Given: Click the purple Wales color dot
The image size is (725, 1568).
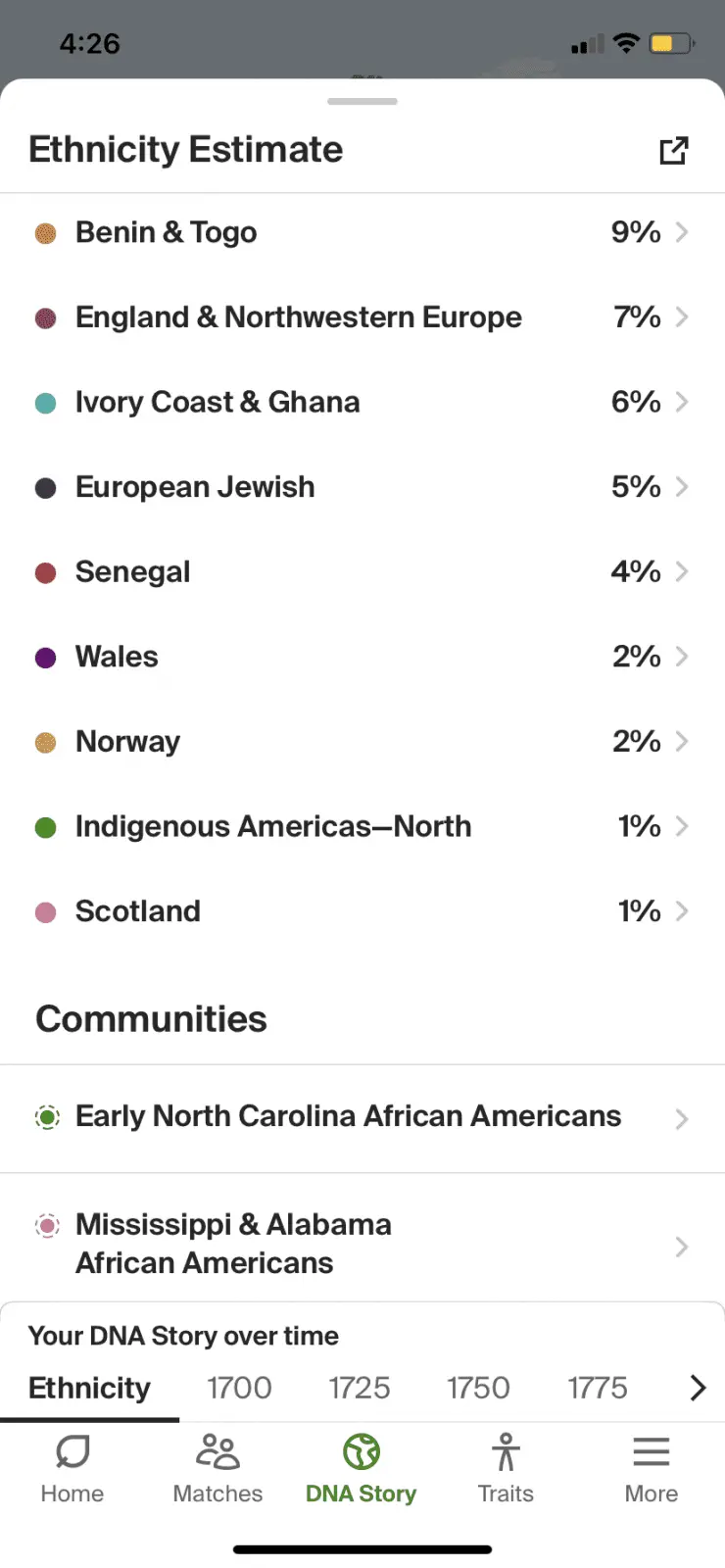Looking at the screenshot, I should 46,658.
